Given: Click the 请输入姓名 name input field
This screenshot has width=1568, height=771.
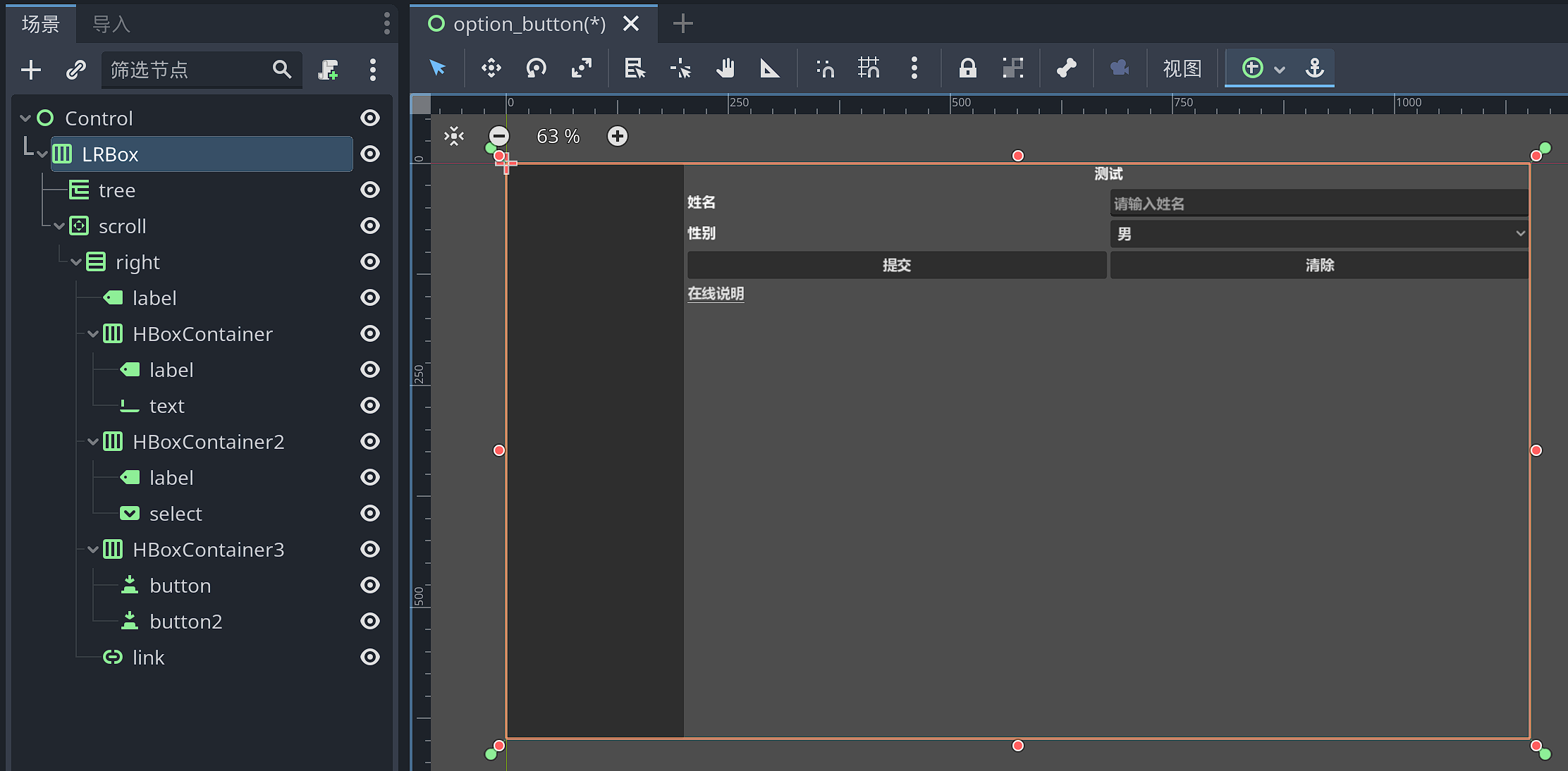Looking at the screenshot, I should [x=1319, y=203].
